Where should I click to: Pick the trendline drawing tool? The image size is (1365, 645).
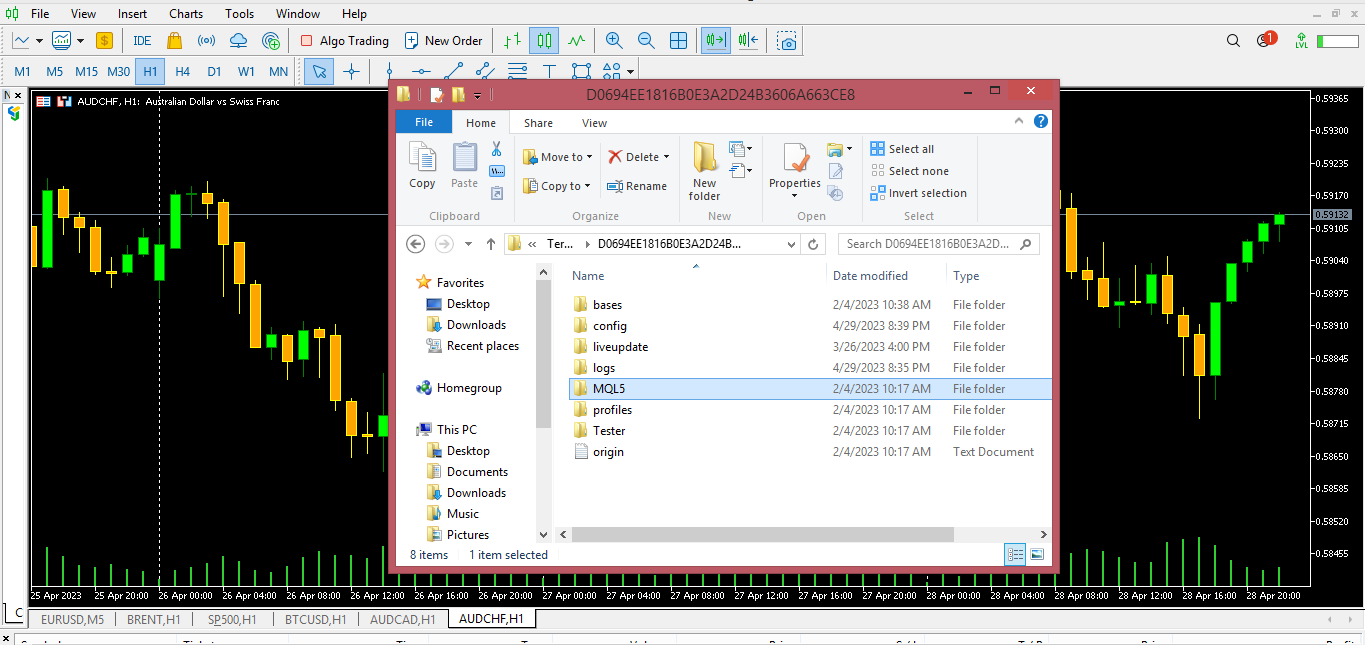tap(453, 72)
